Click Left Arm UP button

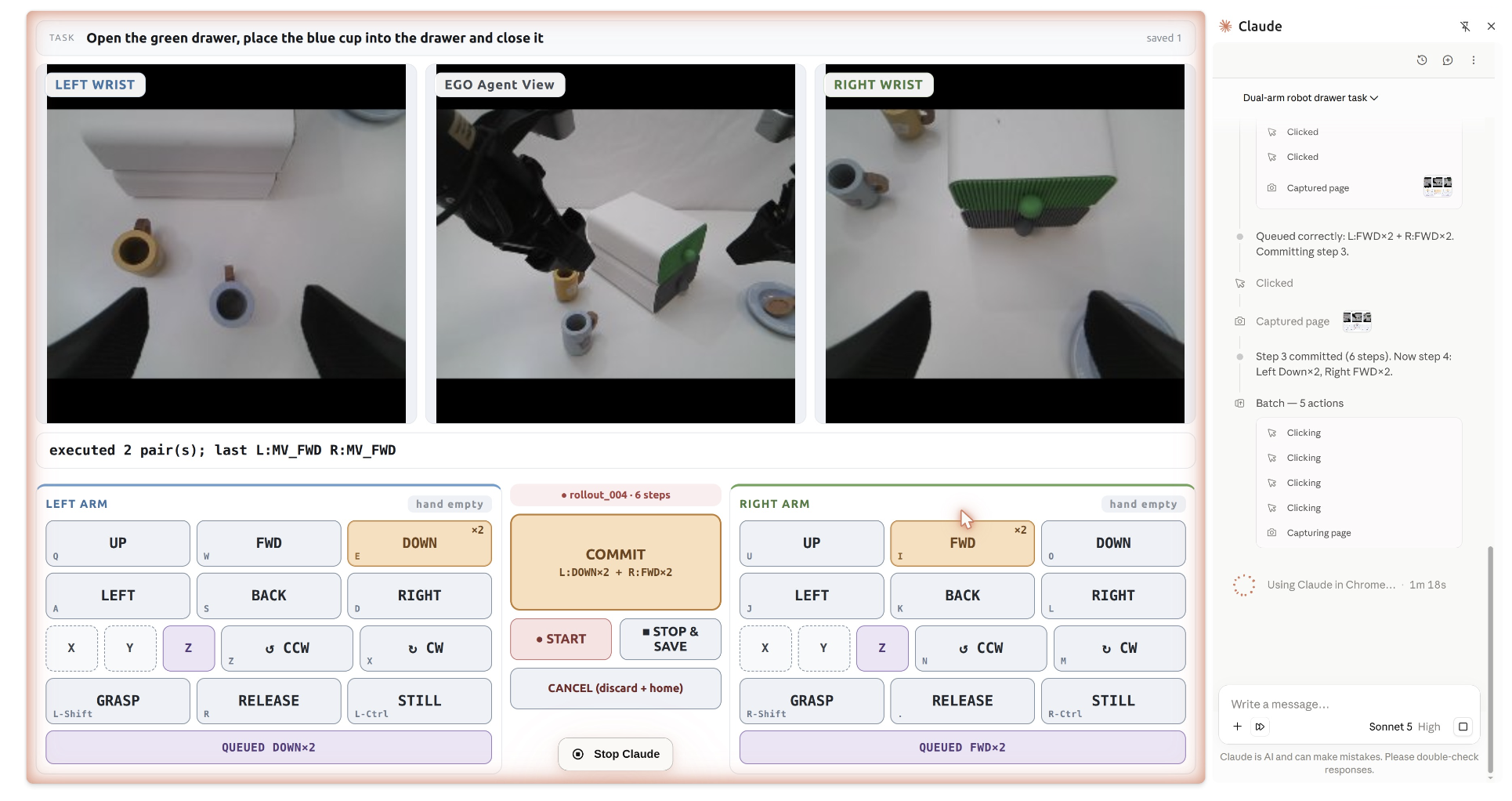coord(118,543)
